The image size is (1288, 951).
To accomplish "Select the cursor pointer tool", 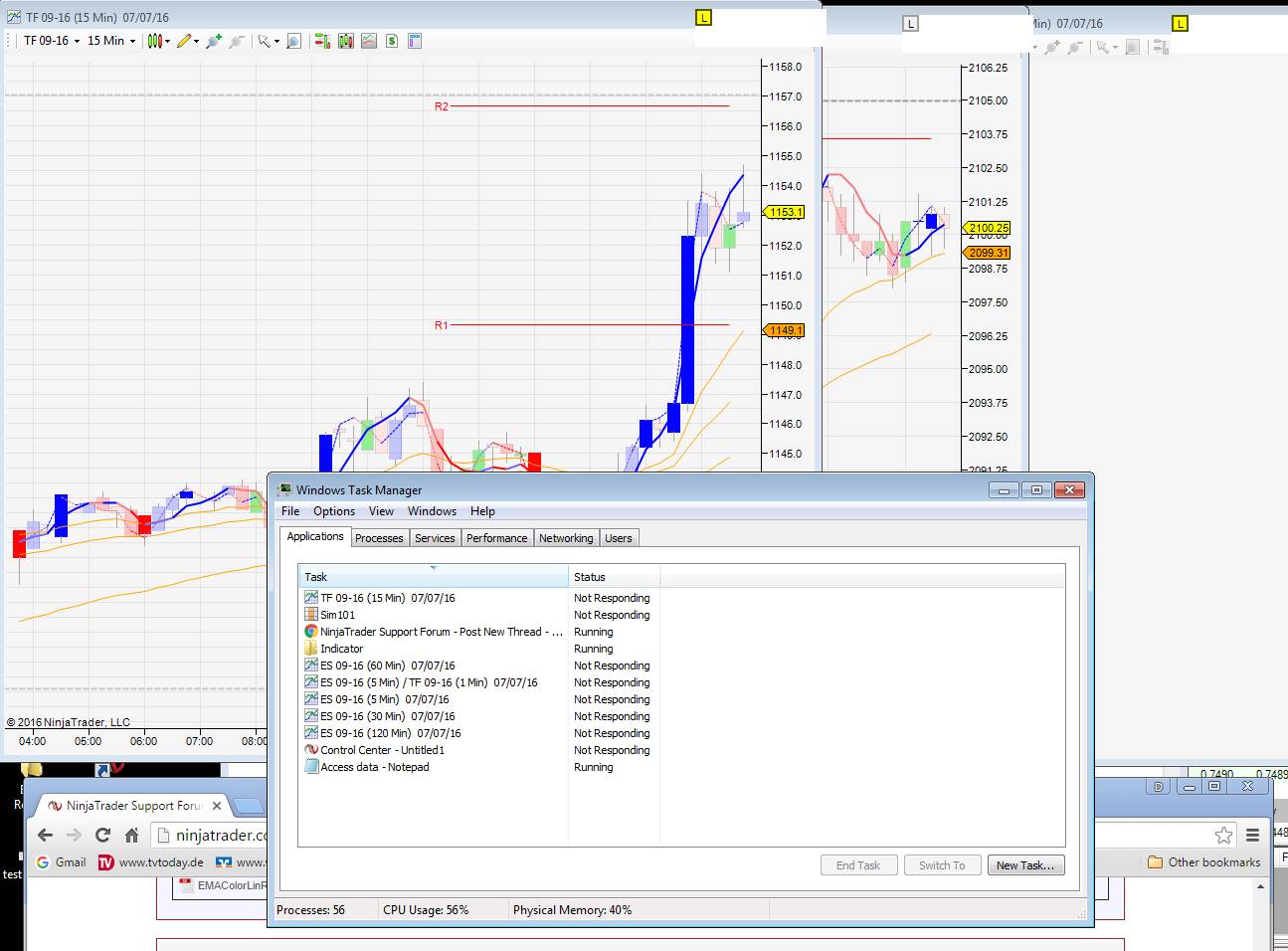I will point(264,41).
